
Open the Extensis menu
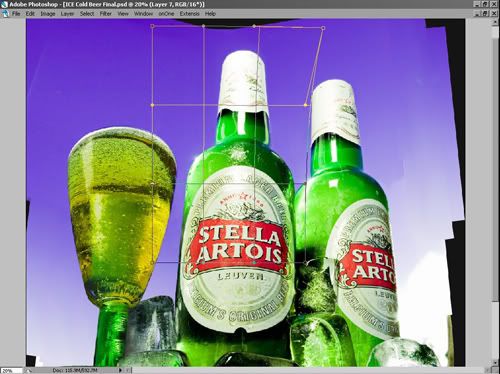click(189, 14)
